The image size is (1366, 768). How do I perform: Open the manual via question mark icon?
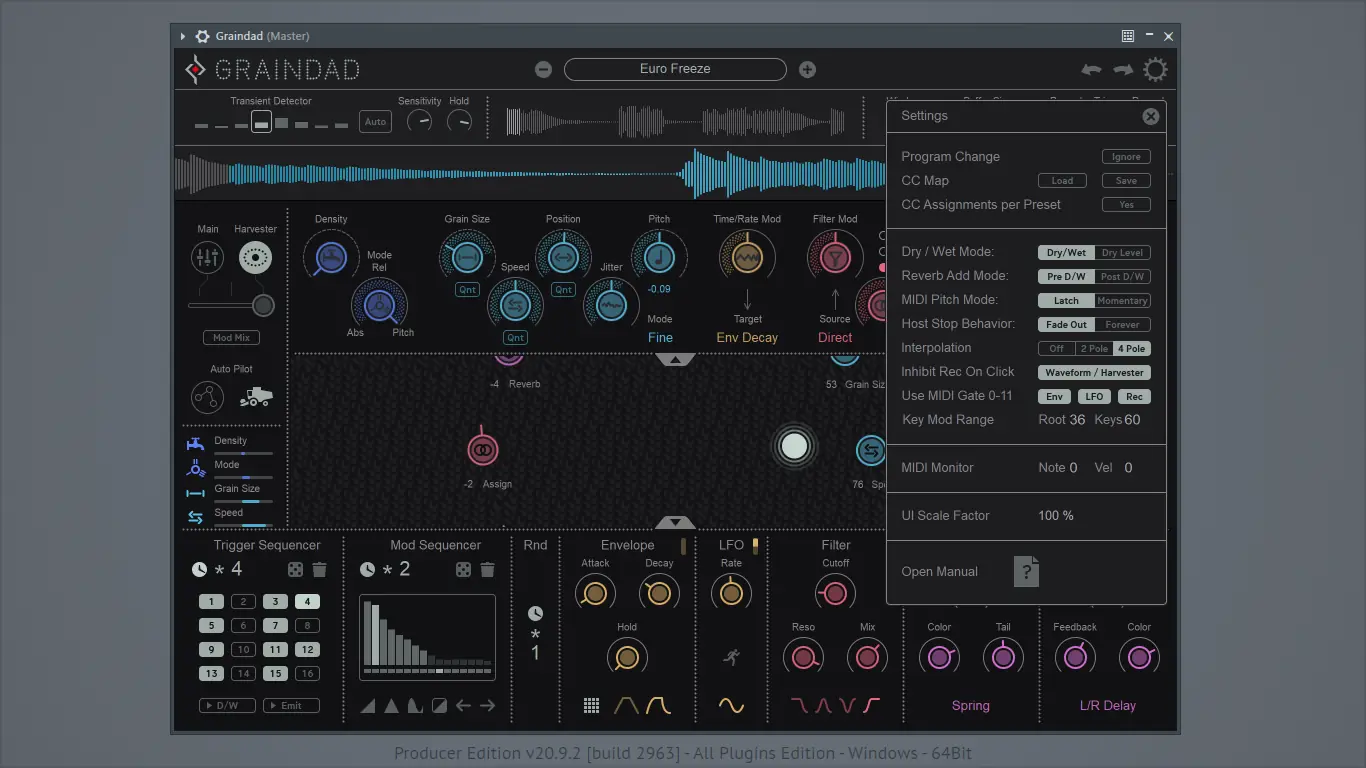[1026, 571]
